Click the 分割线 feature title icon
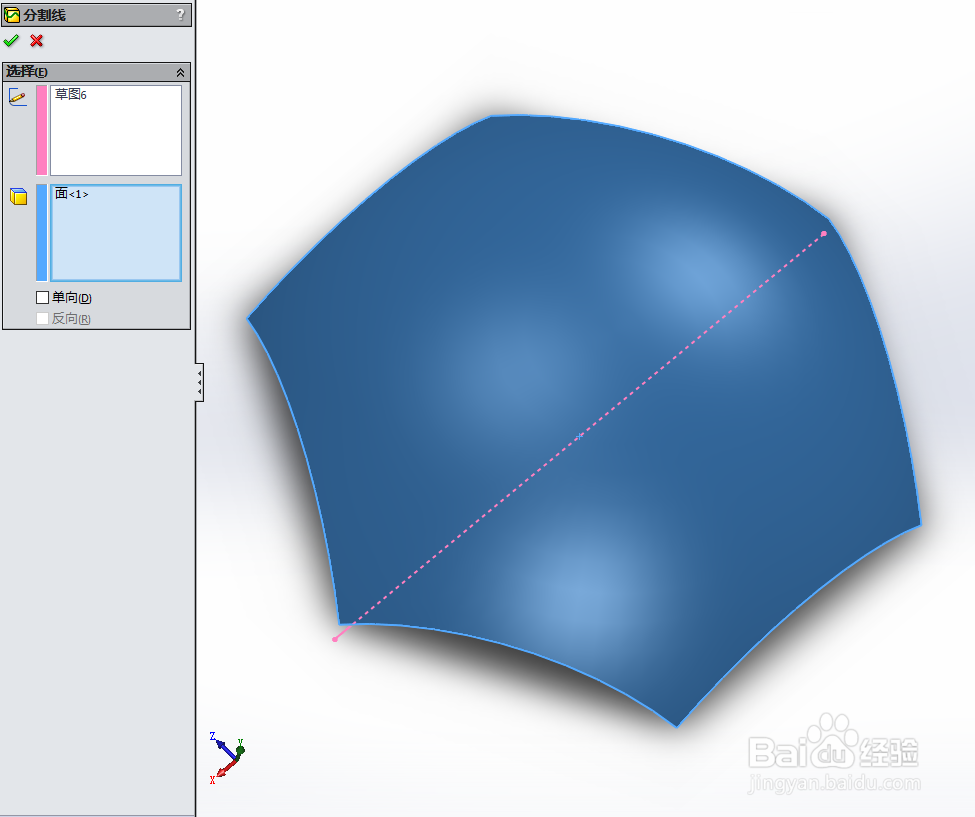Image resolution: width=975 pixels, height=817 pixels. [12, 15]
